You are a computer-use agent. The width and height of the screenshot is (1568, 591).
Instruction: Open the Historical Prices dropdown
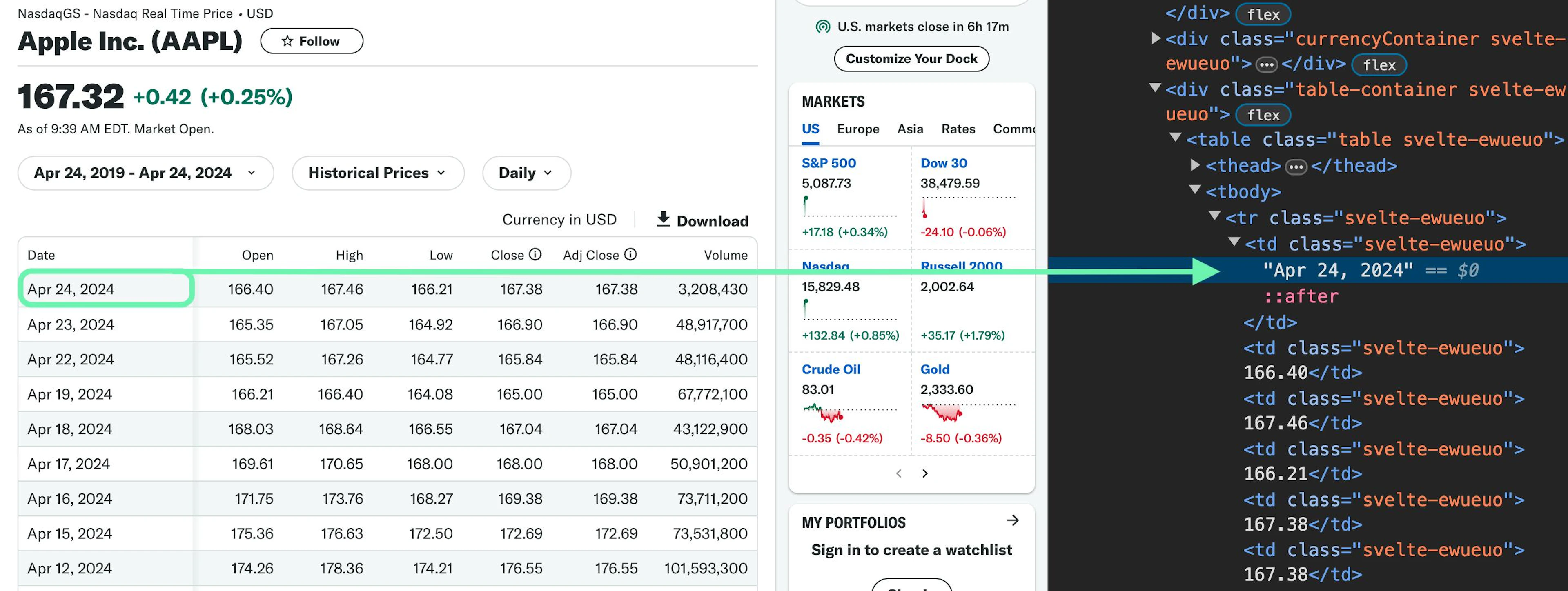point(378,173)
